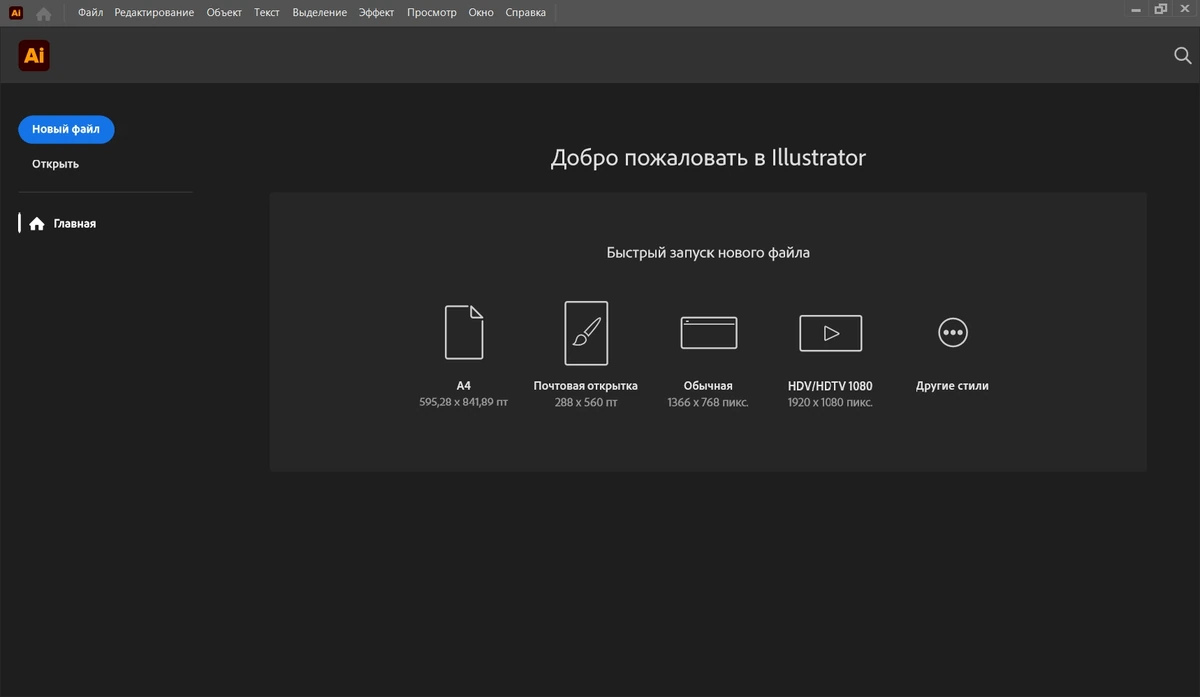Viewport: 1200px width, 697px height.
Task: Minimize the Illustrator window
Action: coord(1134,9)
